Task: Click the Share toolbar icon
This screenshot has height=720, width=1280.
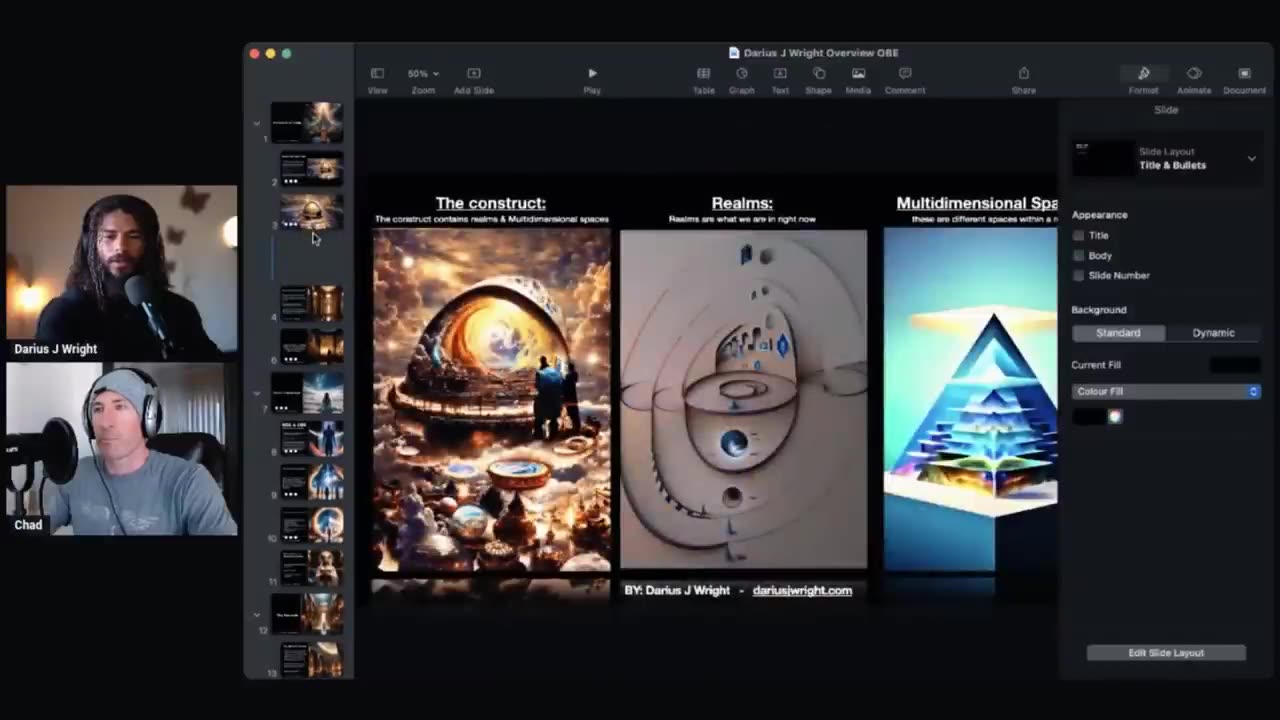Action: tap(1024, 73)
